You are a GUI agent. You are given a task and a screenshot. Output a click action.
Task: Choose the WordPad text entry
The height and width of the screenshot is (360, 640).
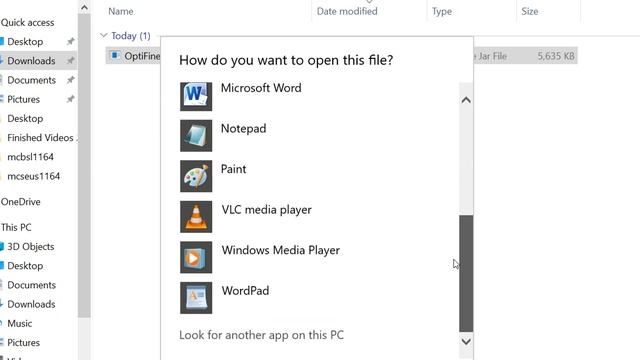click(245, 291)
